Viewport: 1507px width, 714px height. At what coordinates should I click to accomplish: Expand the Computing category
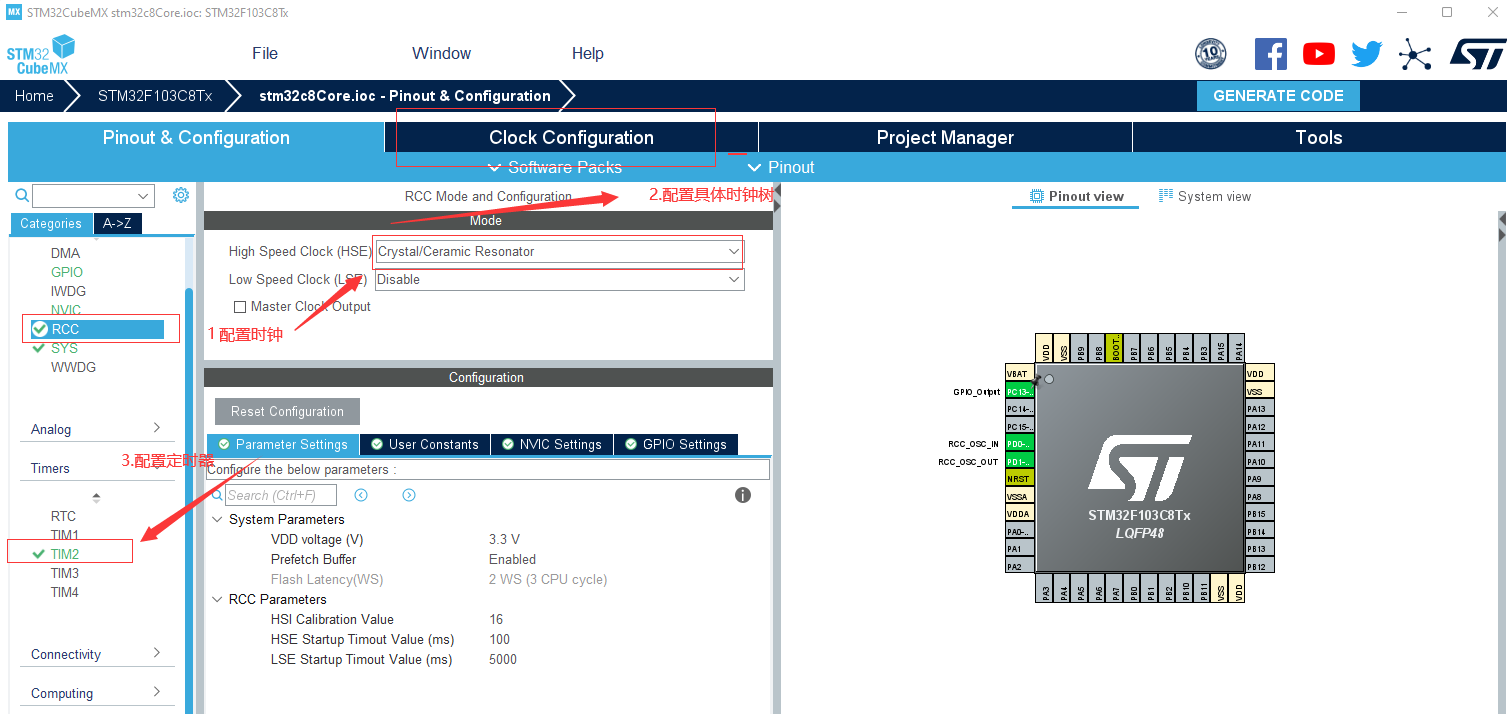(96, 693)
